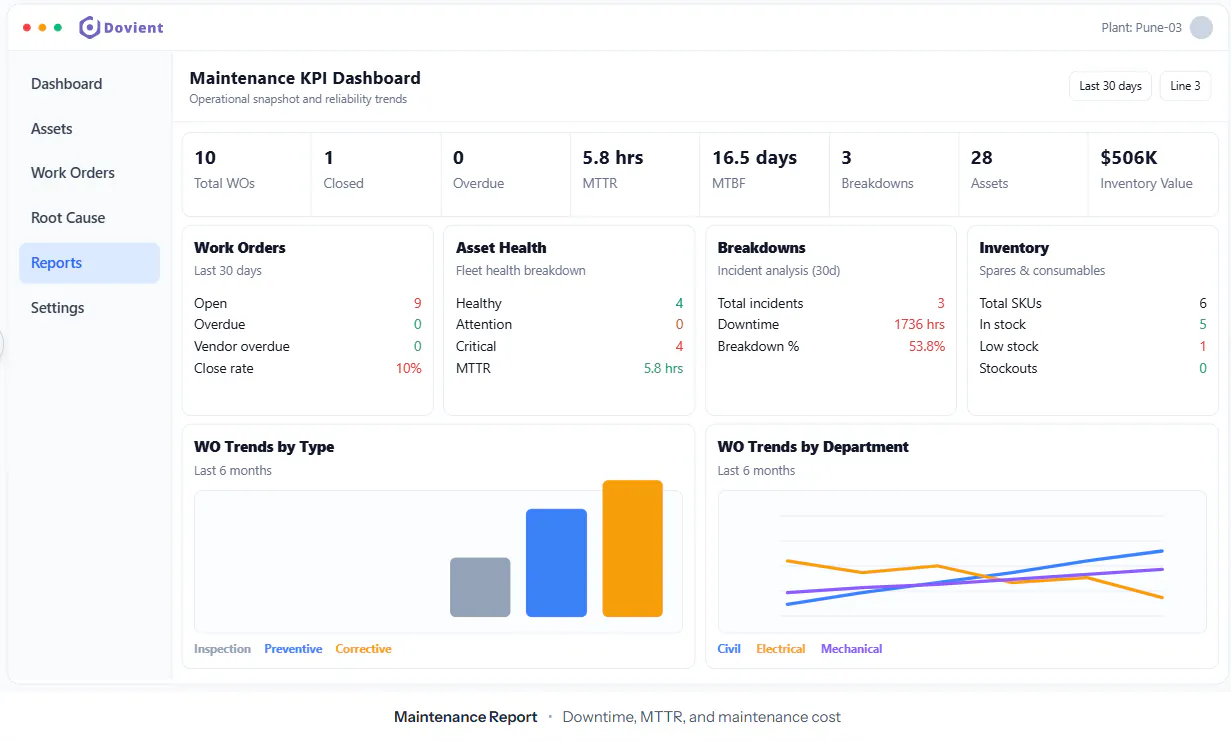Click the Line 3 filter button
Viewport: 1231px width, 742px height.
pos(1185,86)
